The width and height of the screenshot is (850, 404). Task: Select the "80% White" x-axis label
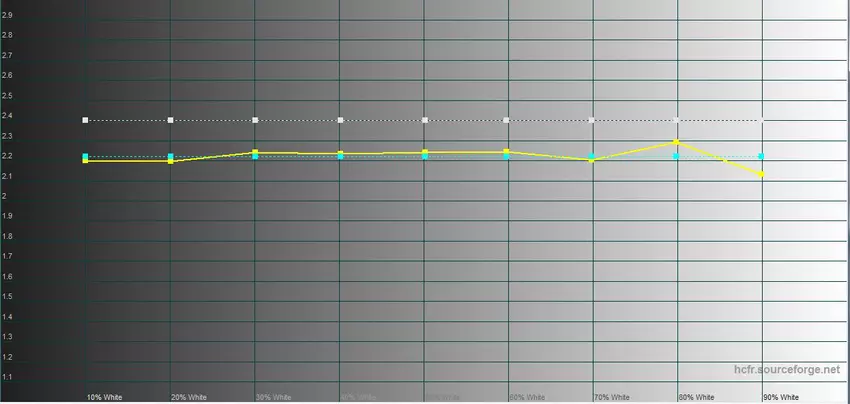697,397
